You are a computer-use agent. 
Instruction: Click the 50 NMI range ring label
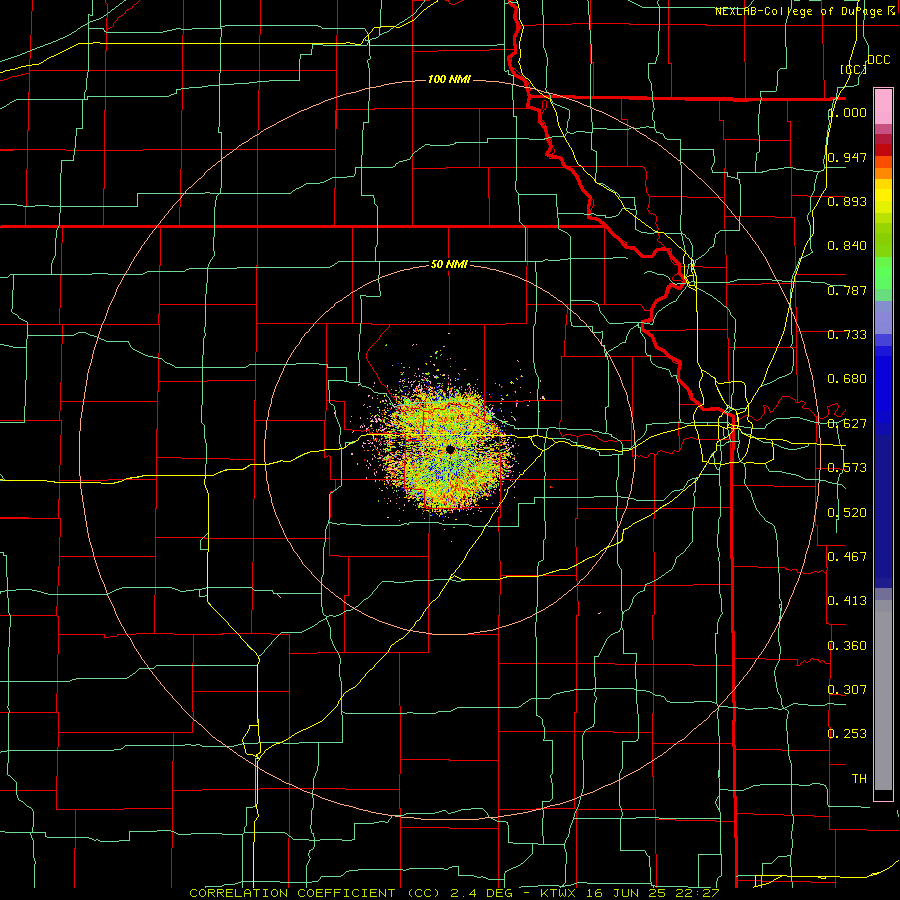click(449, 264)
